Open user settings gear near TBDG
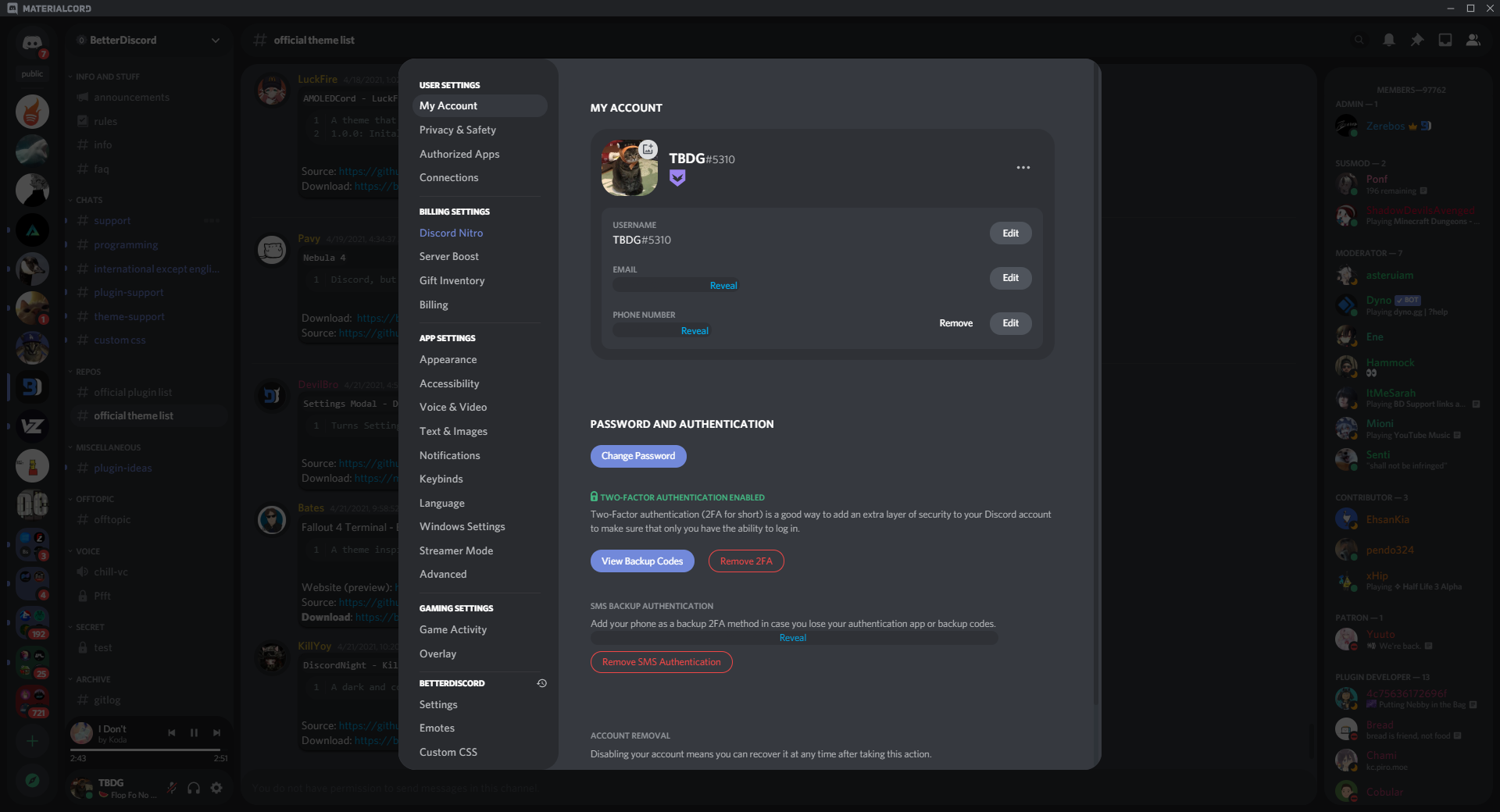Screen dimensions: 1500x812 (x=216, y=788)
